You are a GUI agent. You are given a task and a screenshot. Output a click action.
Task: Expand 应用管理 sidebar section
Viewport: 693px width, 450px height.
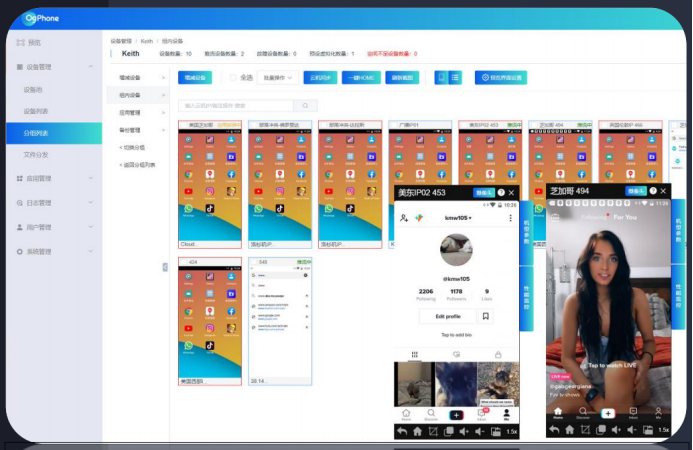tap(91, 178)
